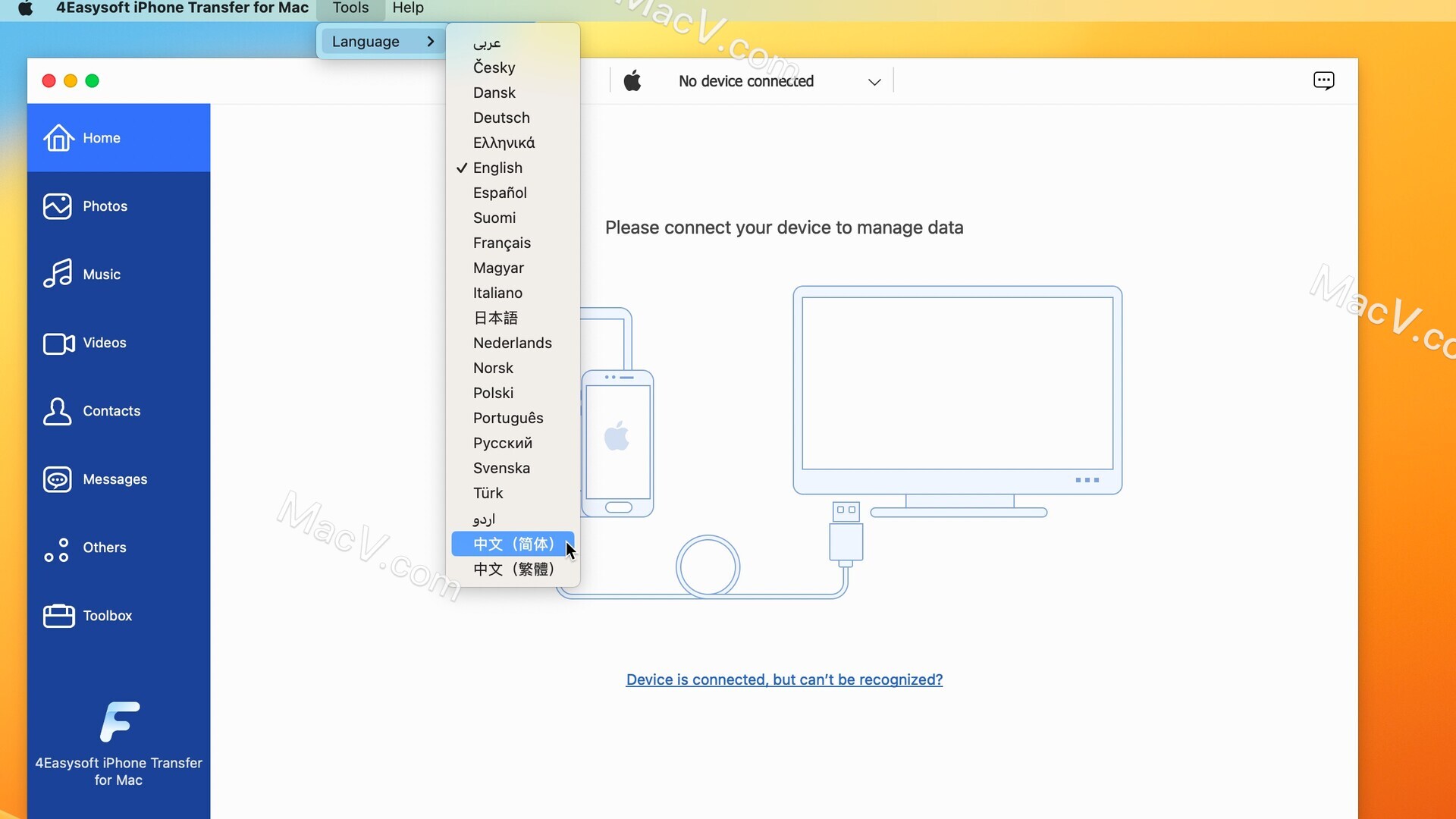
Task: Open the device not recognized help link
Action: [784, 679]
